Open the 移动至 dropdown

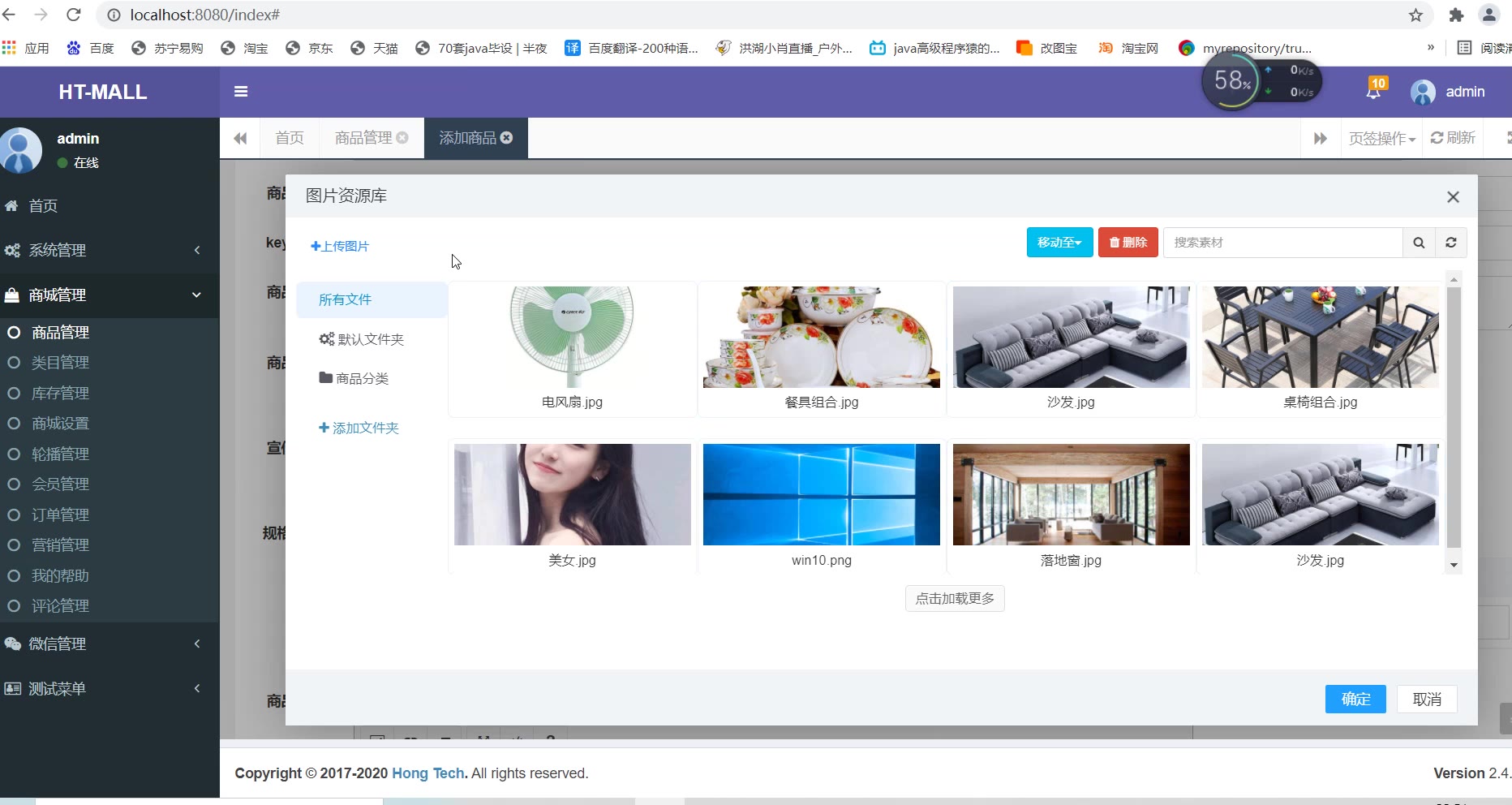(1059, 243)
